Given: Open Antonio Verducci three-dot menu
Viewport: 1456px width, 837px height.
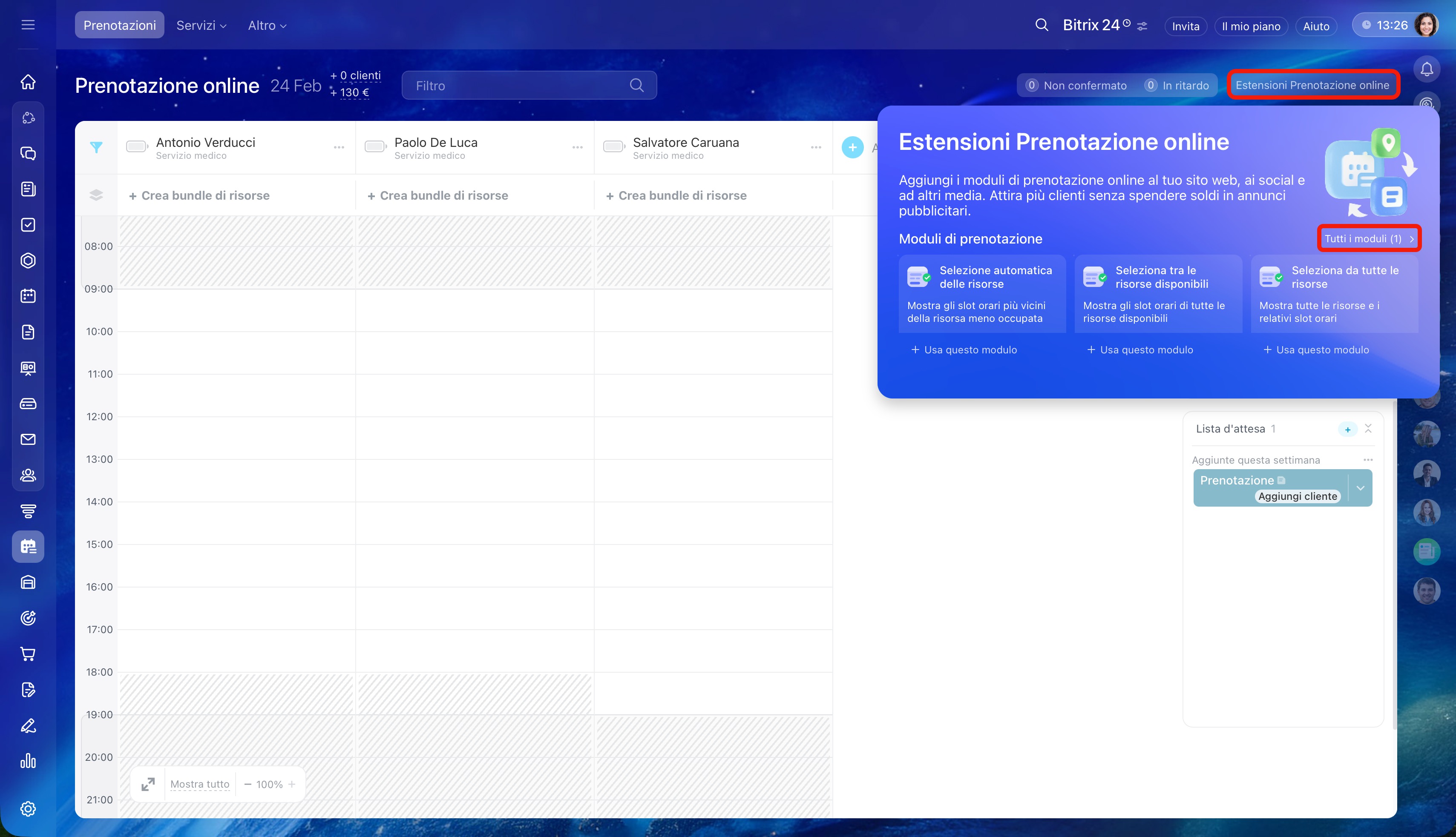Looking at the screenshot, I should point(339,148).
